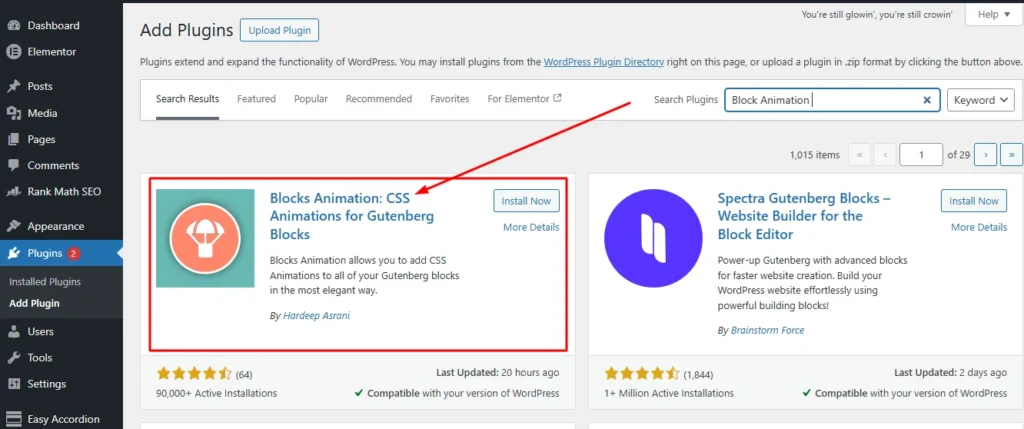Click the Tools wrench icon
The image size is (1024, 429).
[13, 358]
